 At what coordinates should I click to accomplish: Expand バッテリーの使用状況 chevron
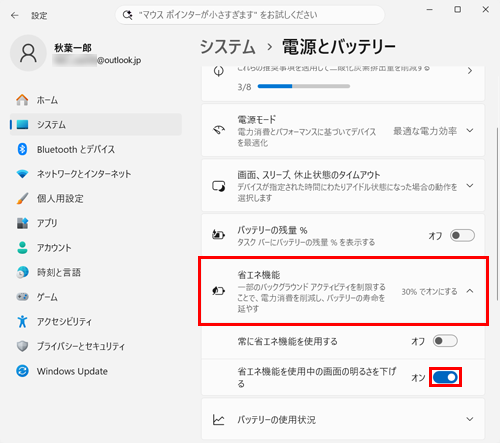(x=470, y=419)
